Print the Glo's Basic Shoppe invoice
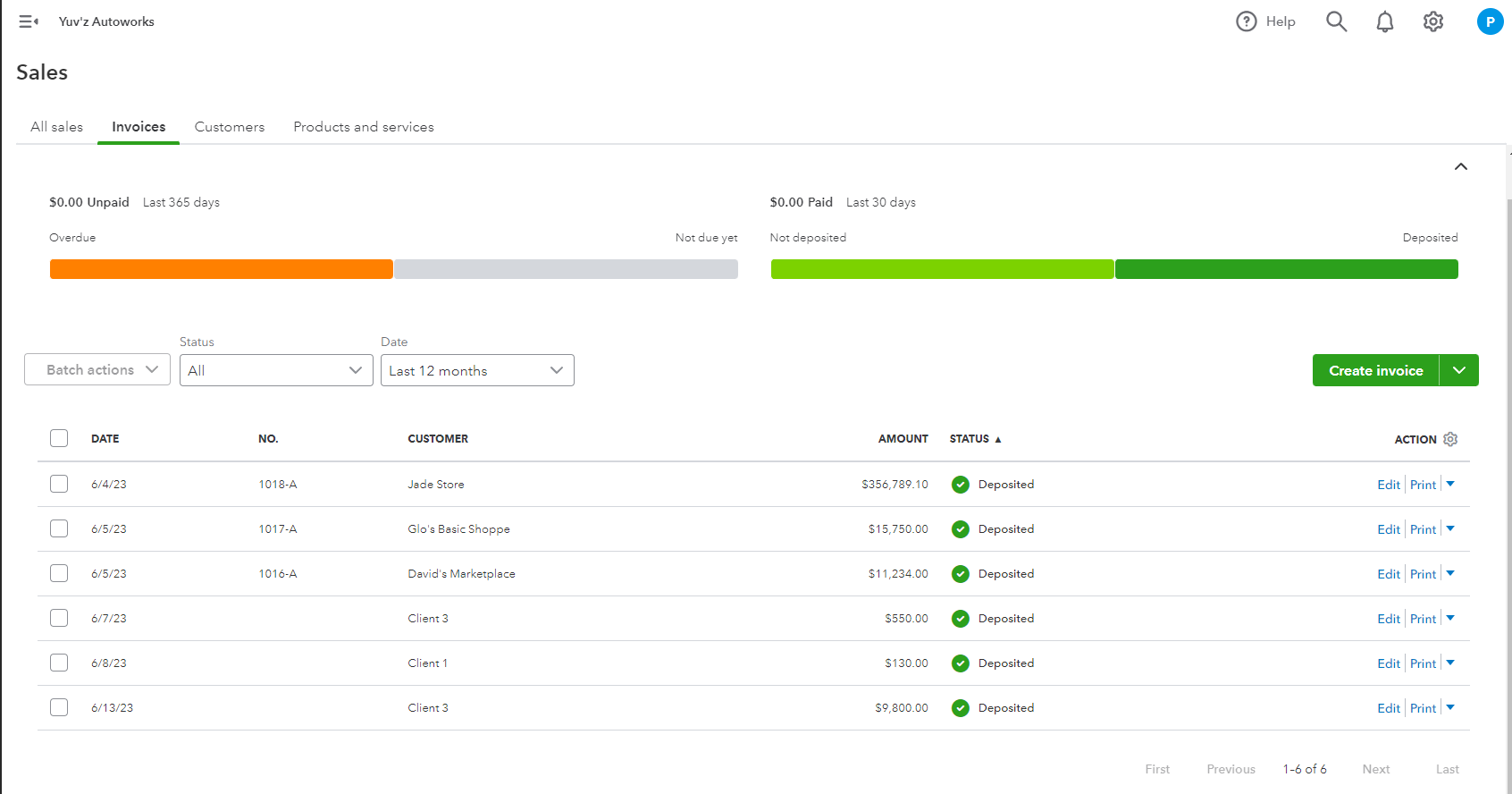The height and width of the screenshot is (794, 1512). tap(1424, 529)
